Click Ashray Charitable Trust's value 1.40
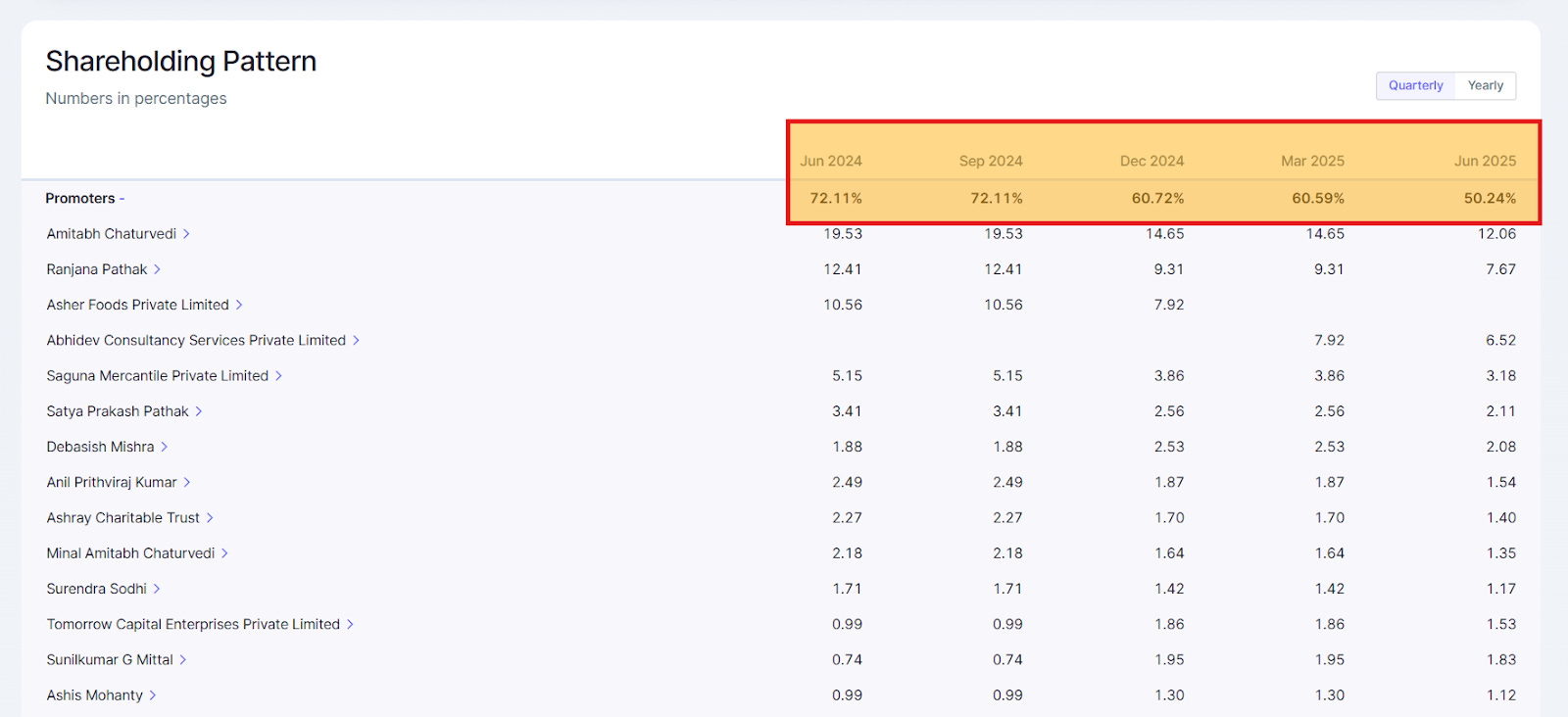This screenshot has width=1568, height=717. (1500, 517)
